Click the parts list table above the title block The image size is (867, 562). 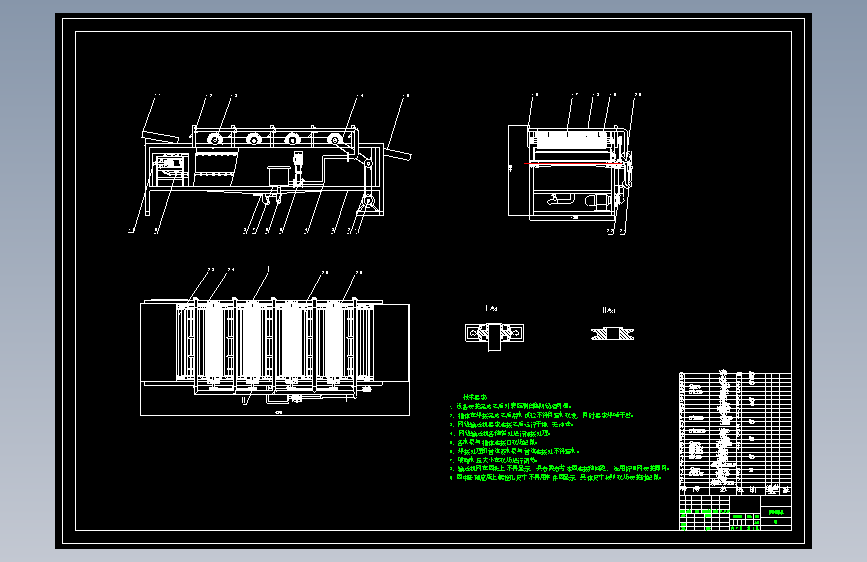click(735, 433)
